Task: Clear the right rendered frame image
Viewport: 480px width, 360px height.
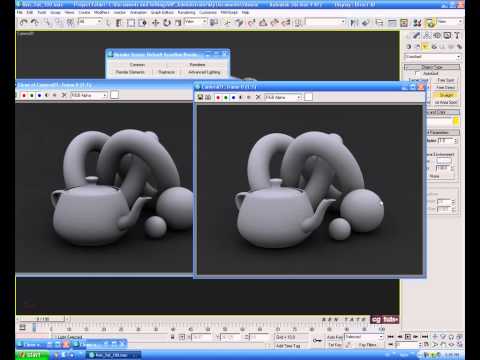Action: (x=258, y=97)
